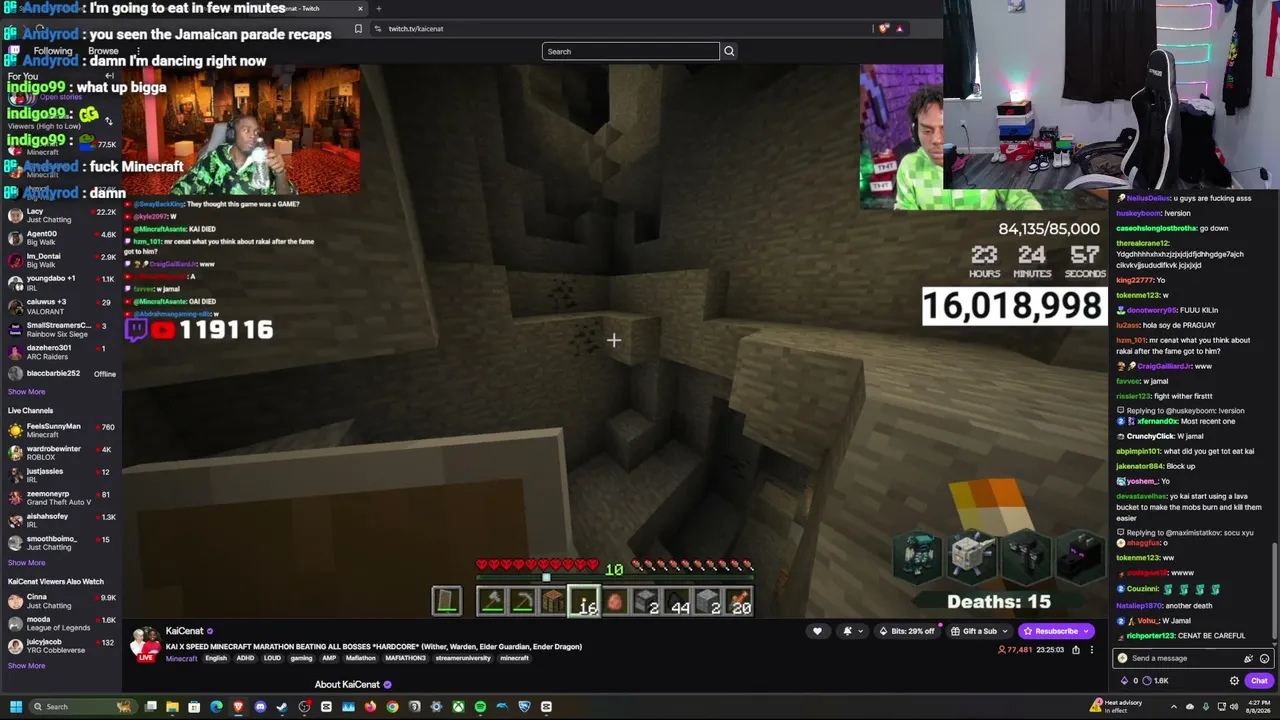Image resolution: width=1280 pixels, height=720 pixels.
Task: Open the Gift a Sub dropdown
Action: pyautogui.click(x=978, y=631)
